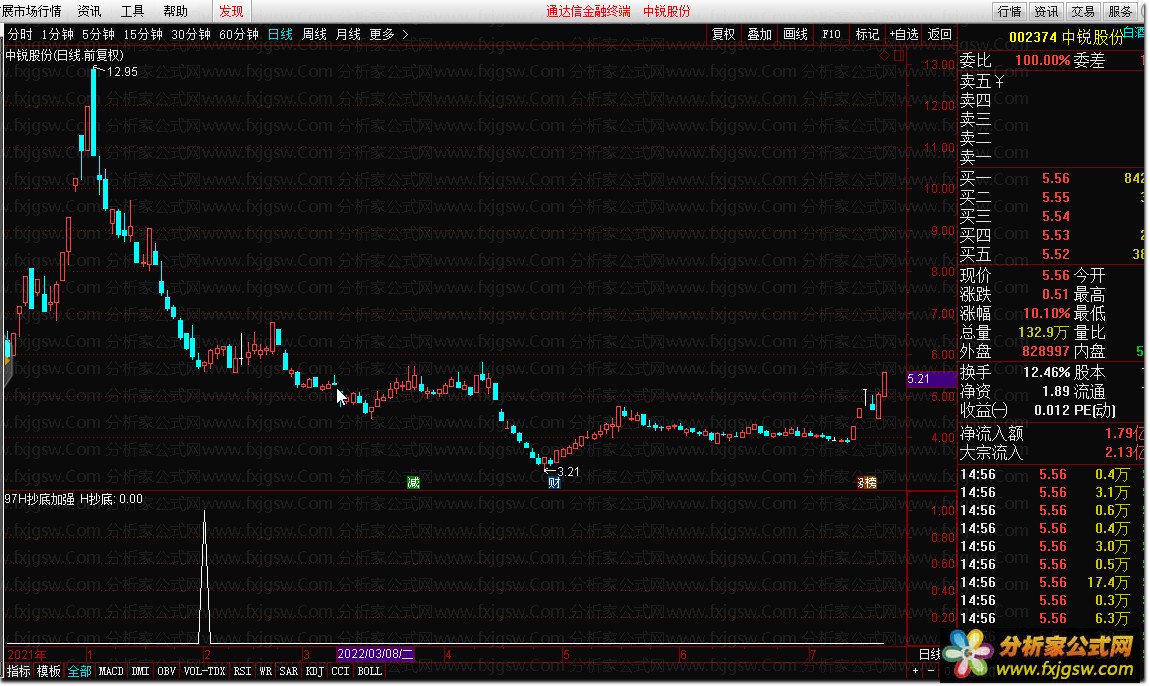Open the 发现 tab
The height and width of the screenshot is (686, 1150).
(x=231, y=11)
